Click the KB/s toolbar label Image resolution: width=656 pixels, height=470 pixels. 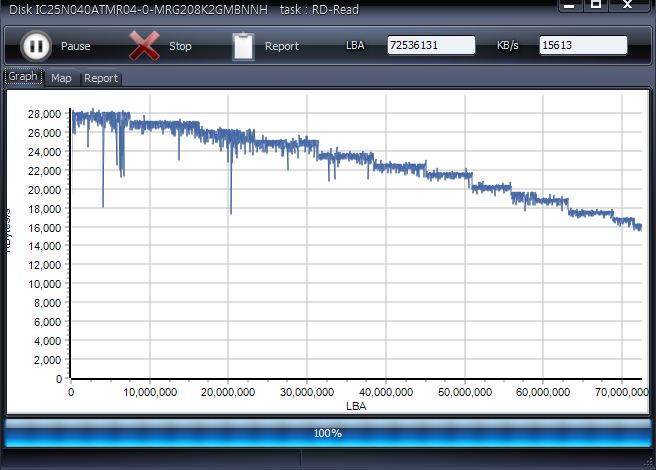click(508, 45)
